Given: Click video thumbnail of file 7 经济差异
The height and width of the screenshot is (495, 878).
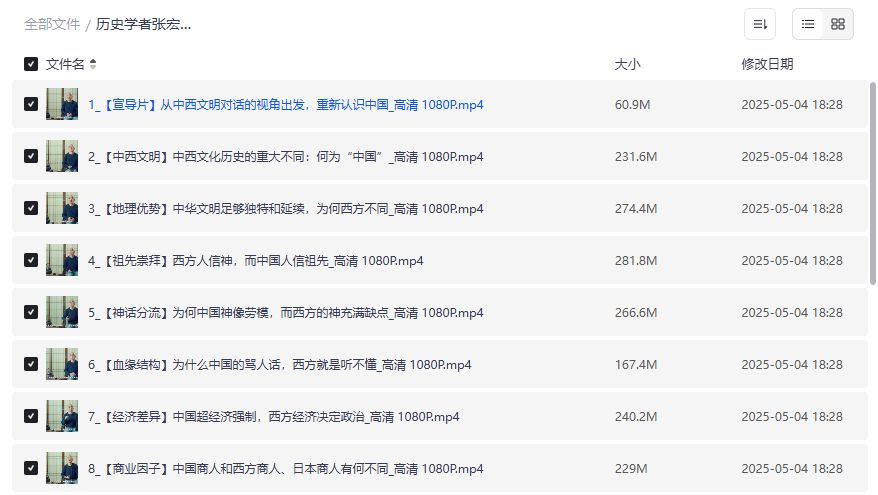Looking at the screenshot, I should 62,416.
